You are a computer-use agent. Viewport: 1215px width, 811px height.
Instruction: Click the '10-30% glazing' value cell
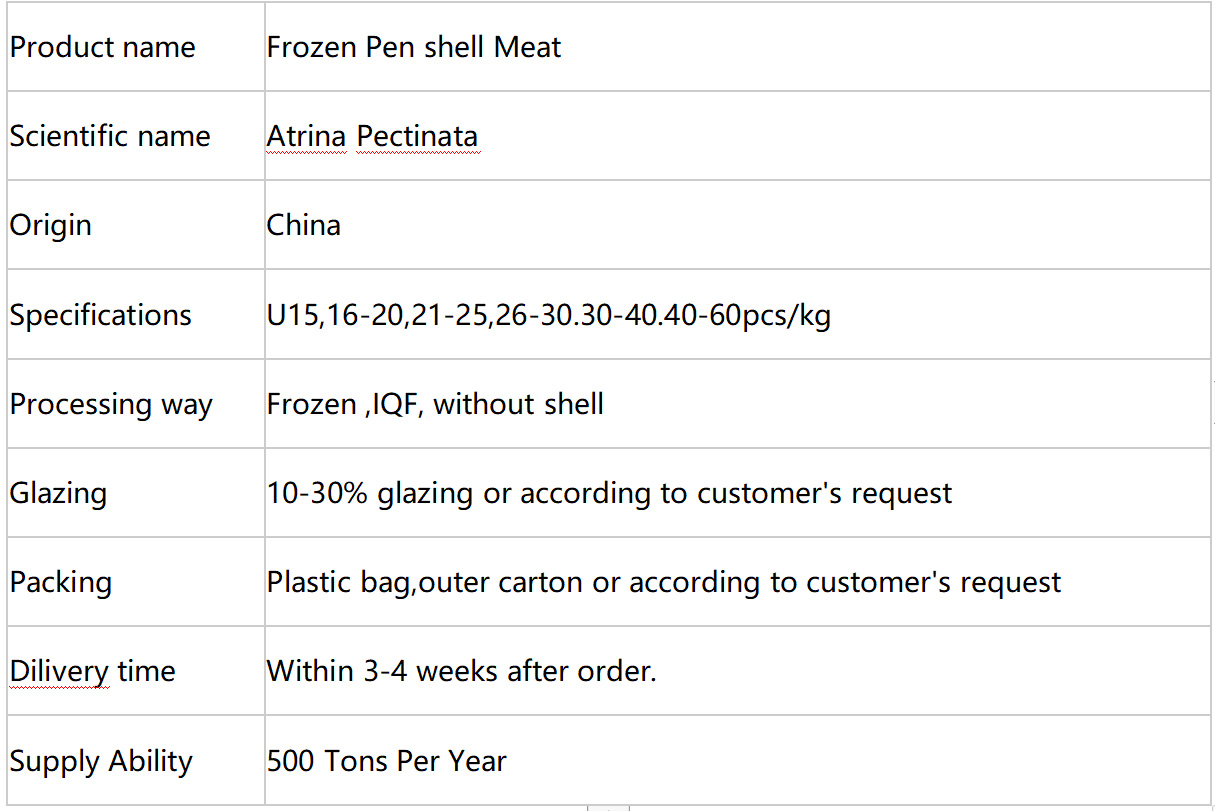(737, 492)
